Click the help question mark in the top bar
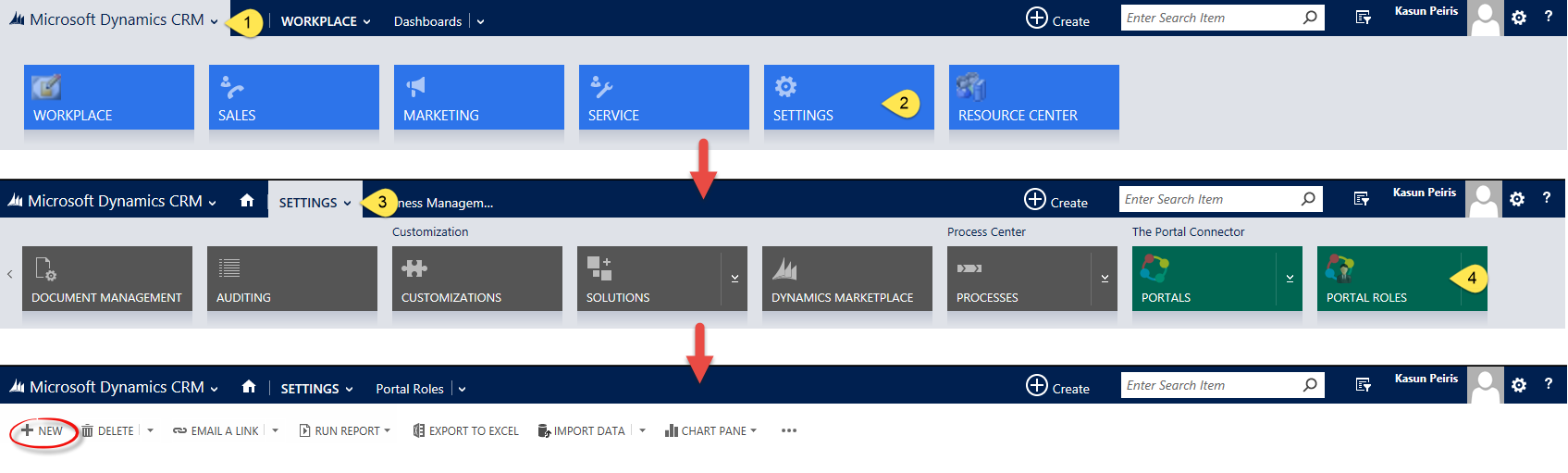Viewport: 1568px width, 473px height. [1549, 17]
